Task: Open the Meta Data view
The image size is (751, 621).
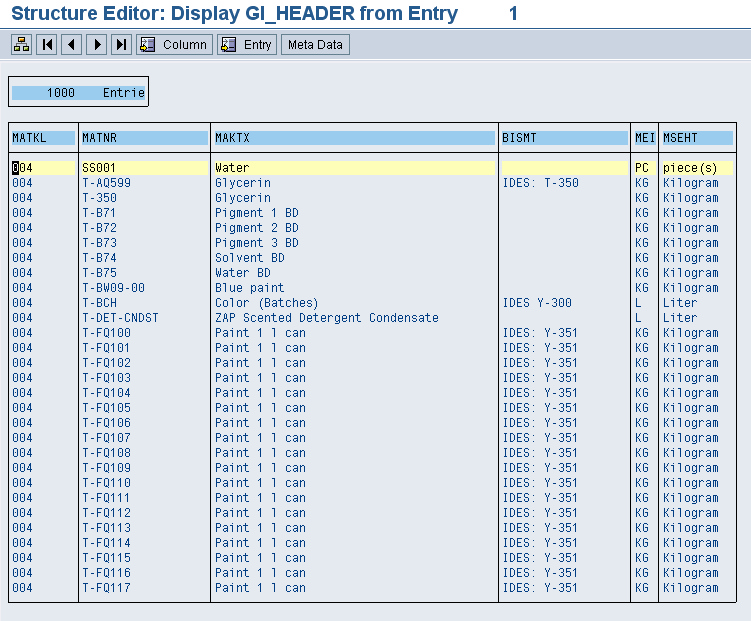Action: (x=315, y=45)
